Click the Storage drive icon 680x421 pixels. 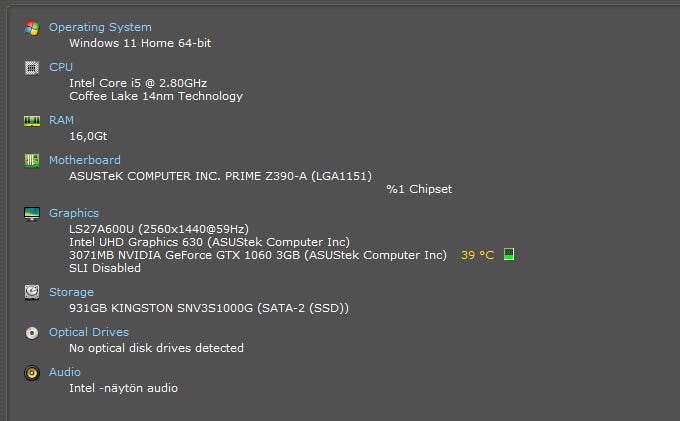[32, 293]
